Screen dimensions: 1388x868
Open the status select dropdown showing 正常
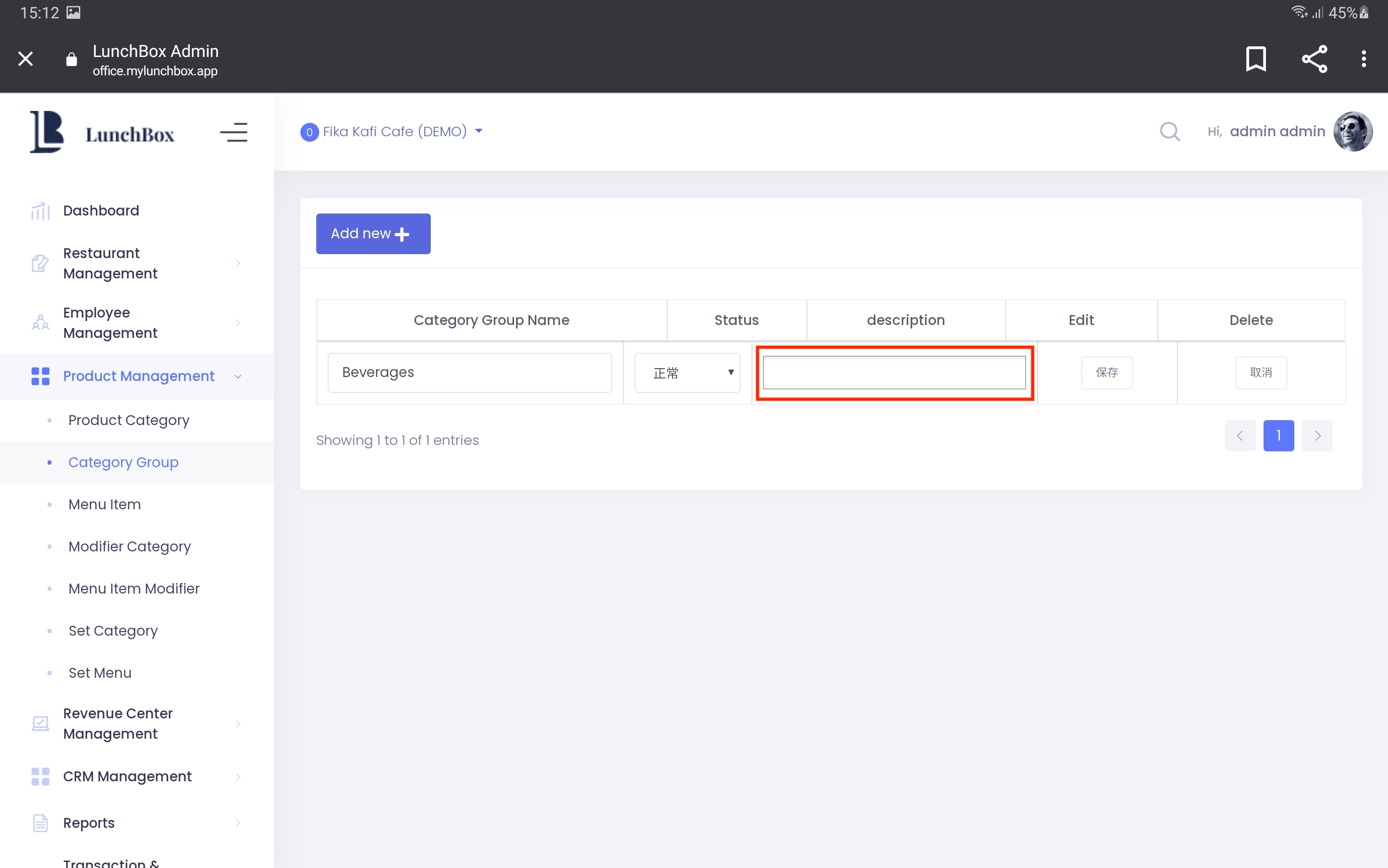click(x=687, y=373)
